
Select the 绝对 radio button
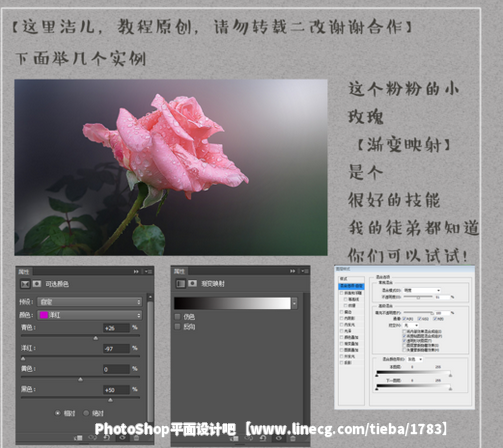(86, 413)
